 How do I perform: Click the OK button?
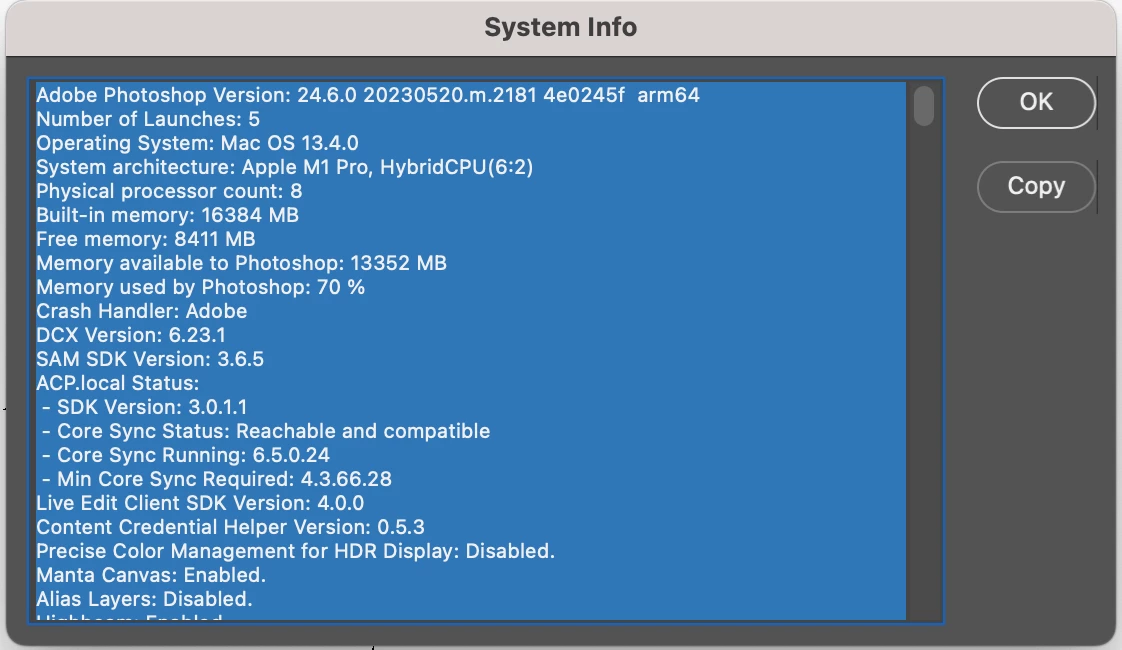(1035, 102)
